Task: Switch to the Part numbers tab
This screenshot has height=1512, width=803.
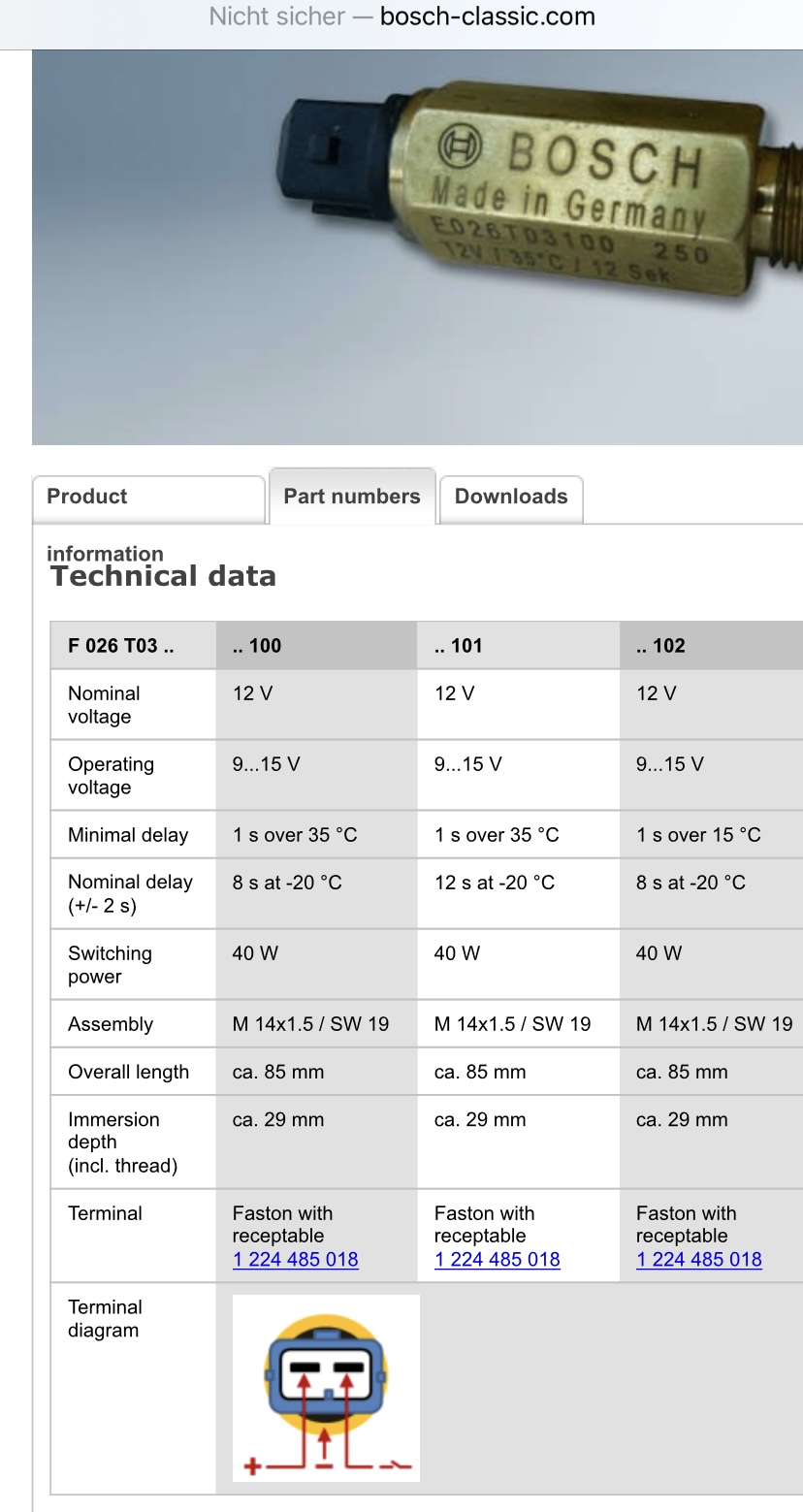Action: [x=352, y=497]
